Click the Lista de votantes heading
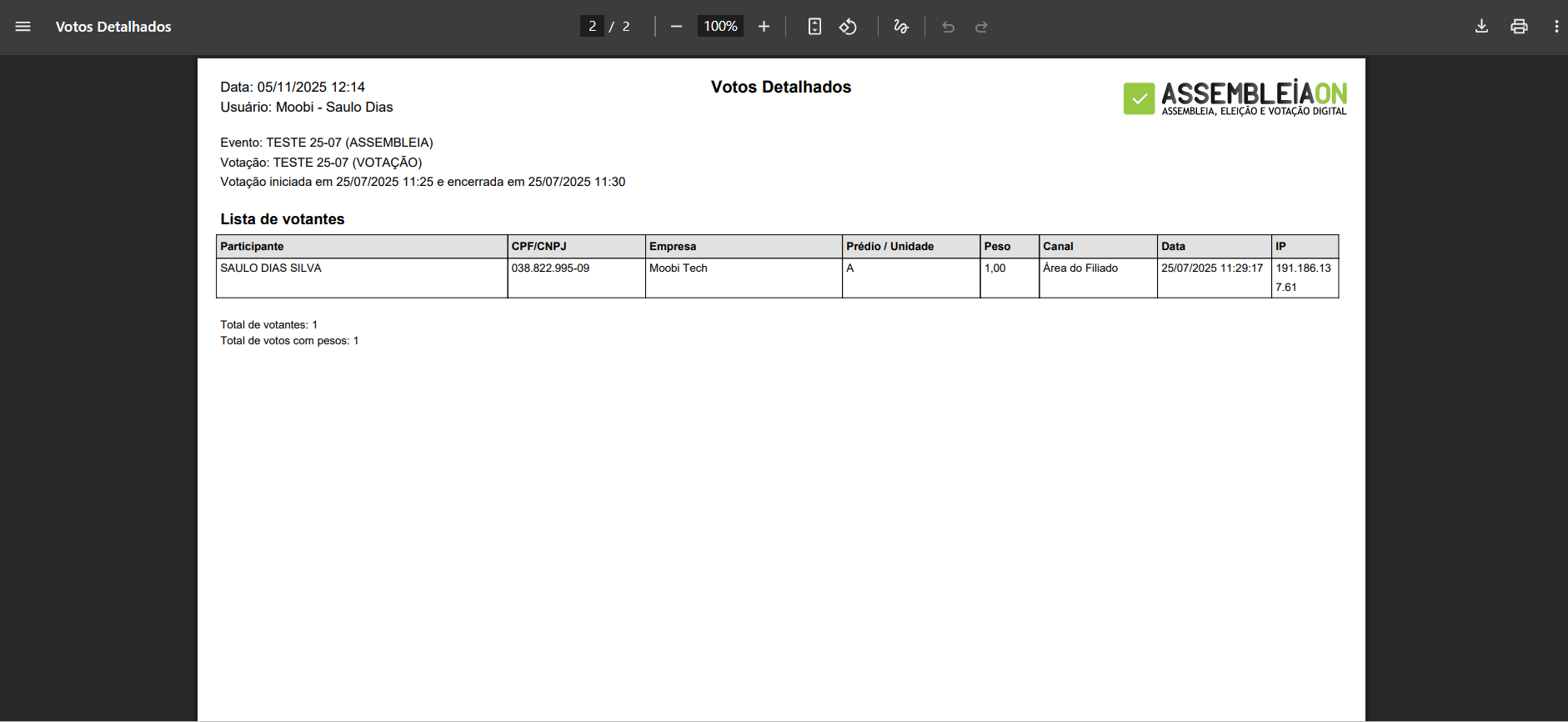The height and width of the screenshot is (722, 1568). (282, 219)
